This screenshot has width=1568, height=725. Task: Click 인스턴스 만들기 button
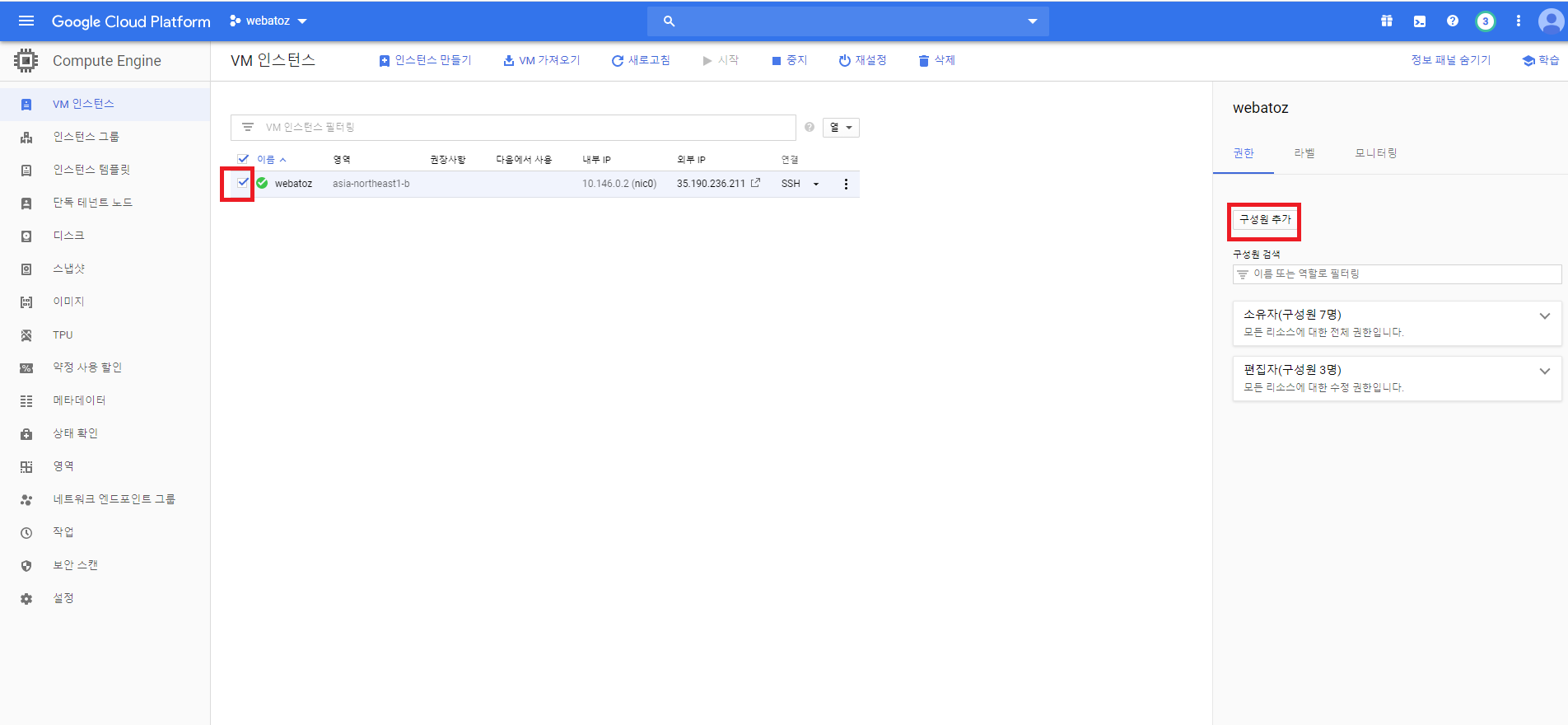pyautogui.click(x=425, y=60)
